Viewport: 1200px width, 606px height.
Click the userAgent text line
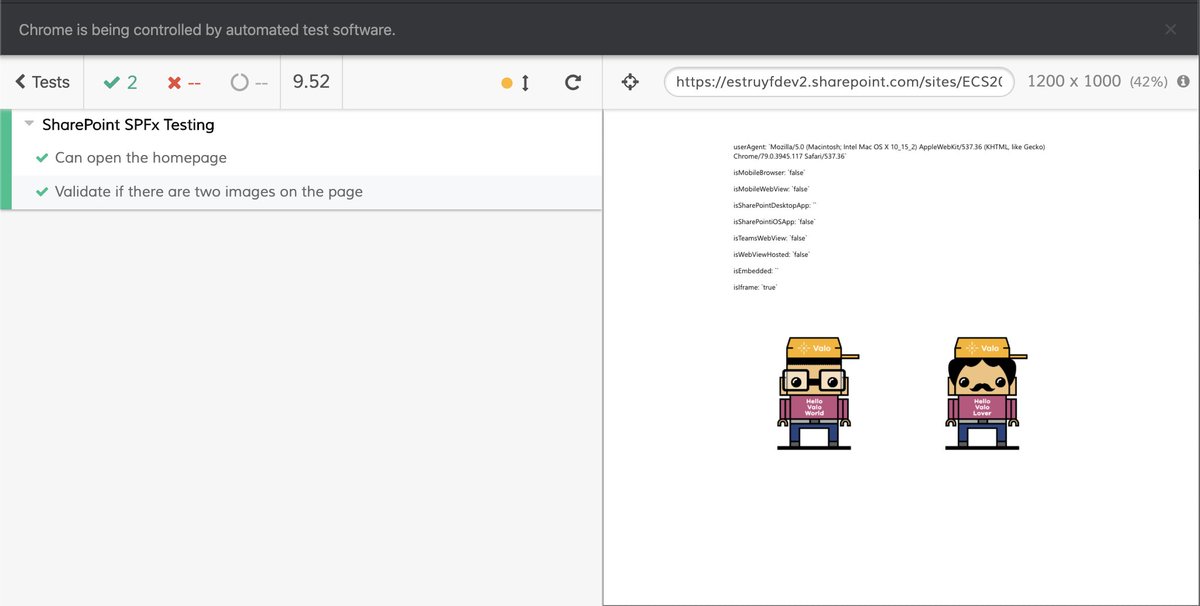(890, 152)
